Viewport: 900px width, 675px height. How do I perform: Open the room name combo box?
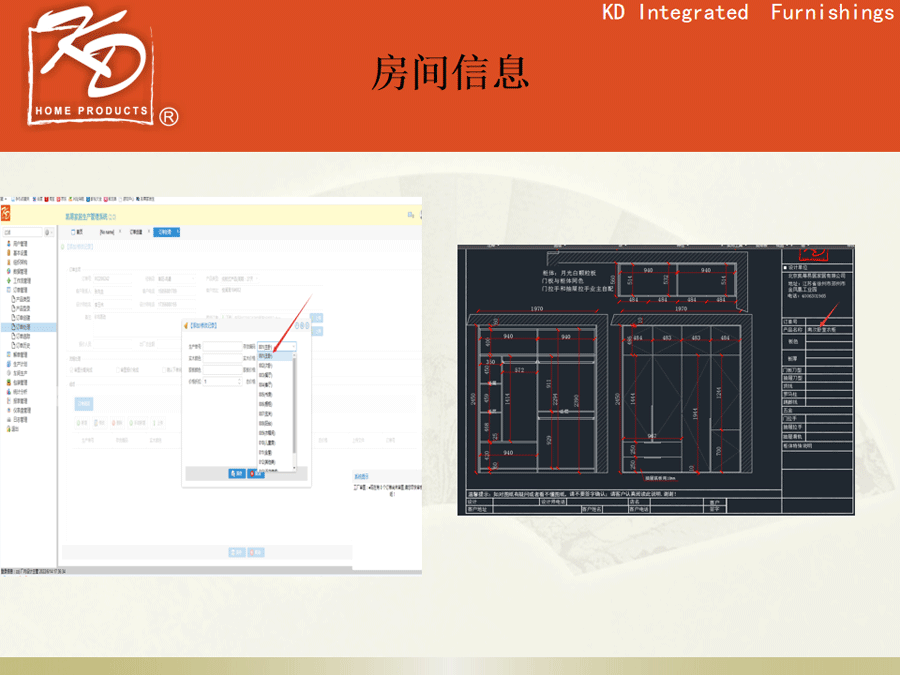pos(276,346)
